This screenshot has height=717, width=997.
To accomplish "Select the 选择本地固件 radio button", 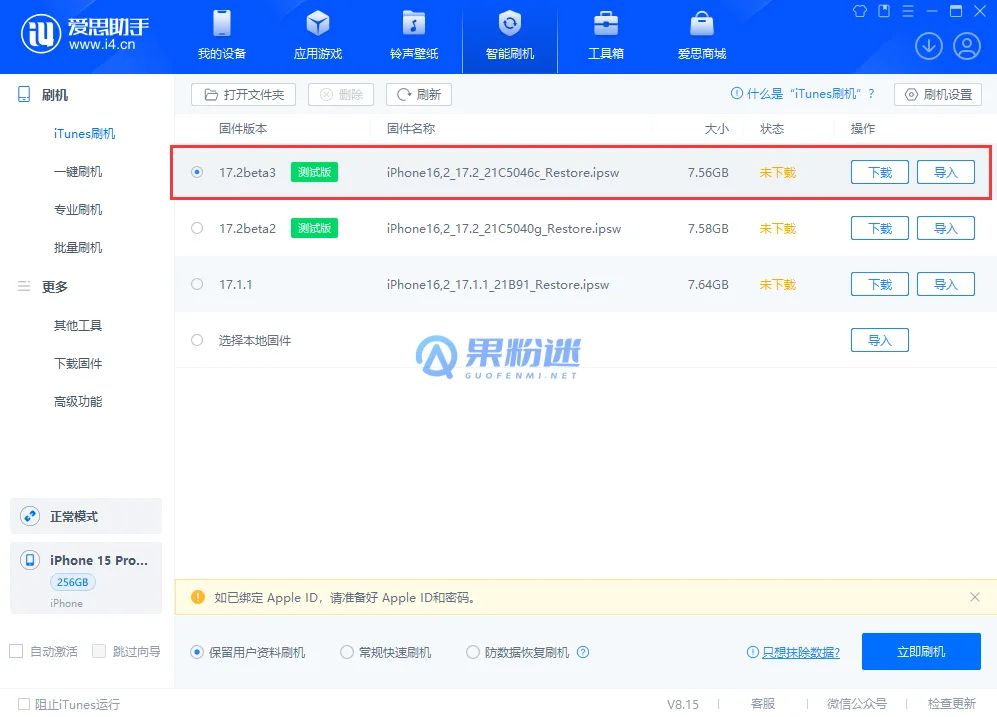I will (197, 340).
